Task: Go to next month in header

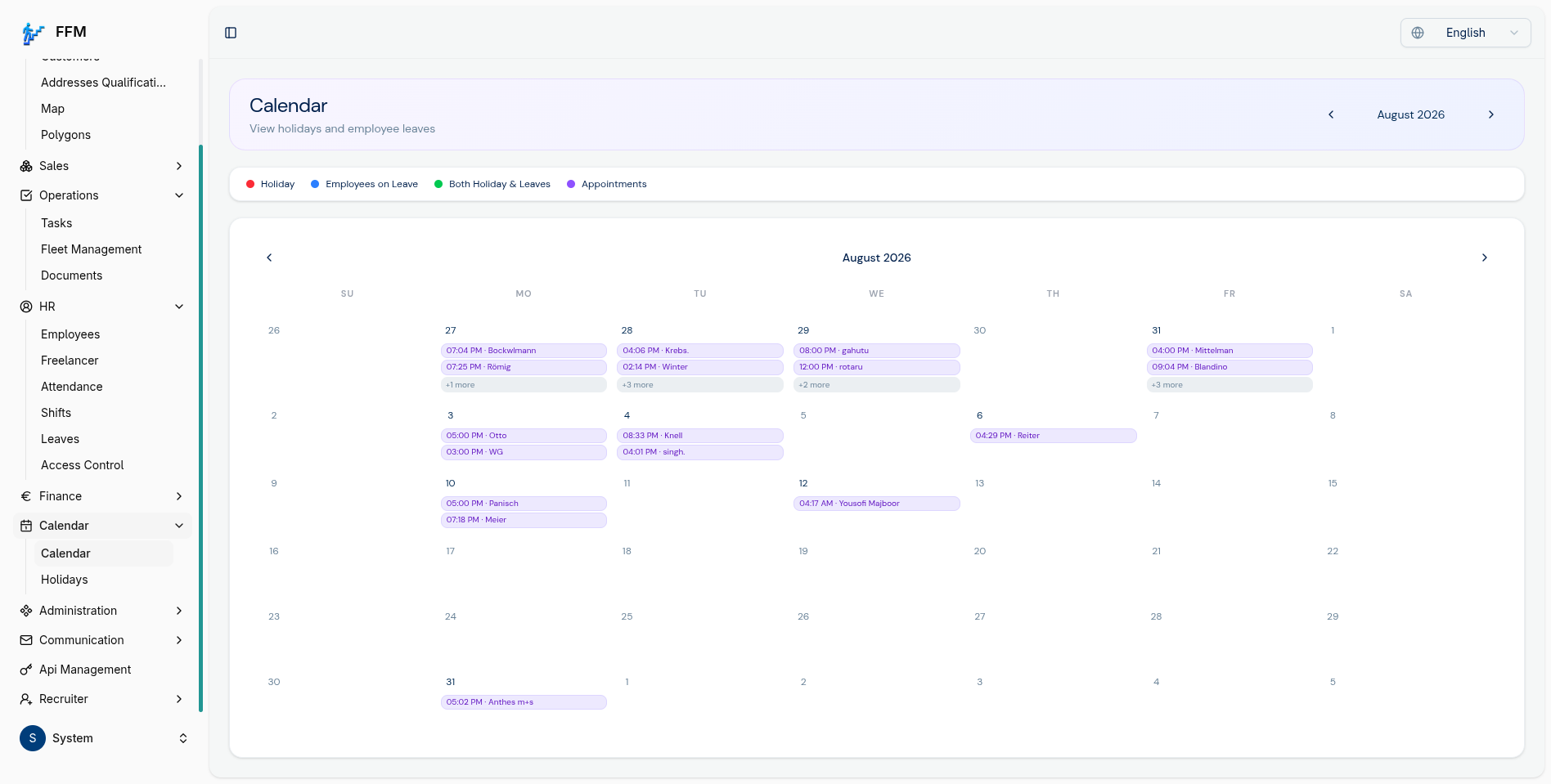Action: click(x=1491, y=114)
